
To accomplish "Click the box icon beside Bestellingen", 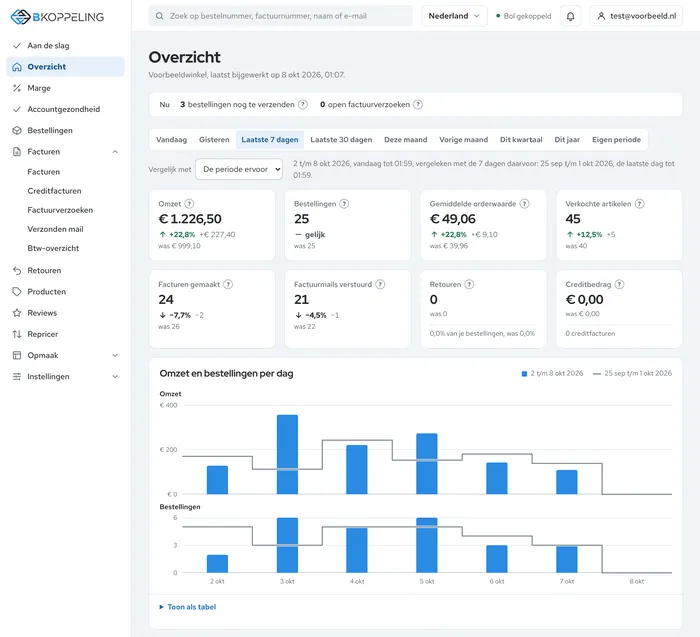I will tap(17, 130).
